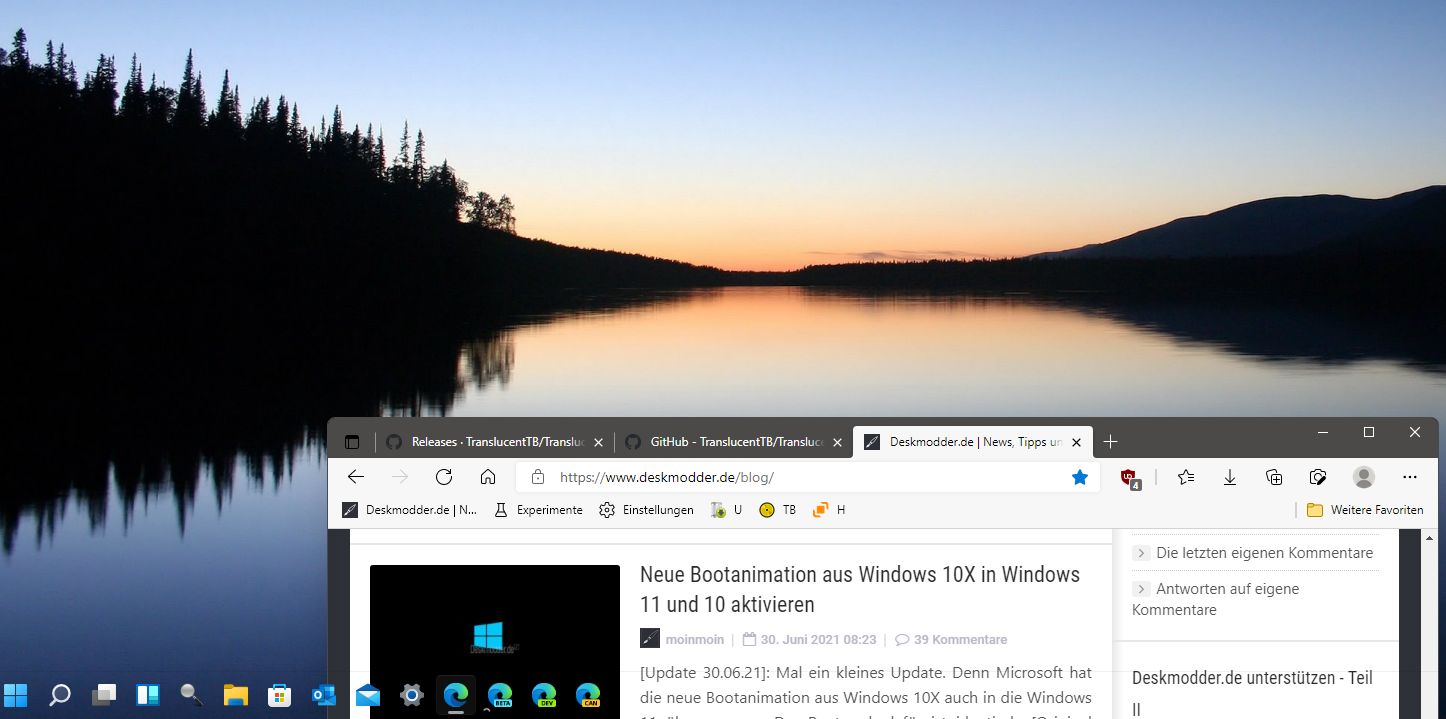Switch to the Releases TranslucentTB tab

point(490,442)
